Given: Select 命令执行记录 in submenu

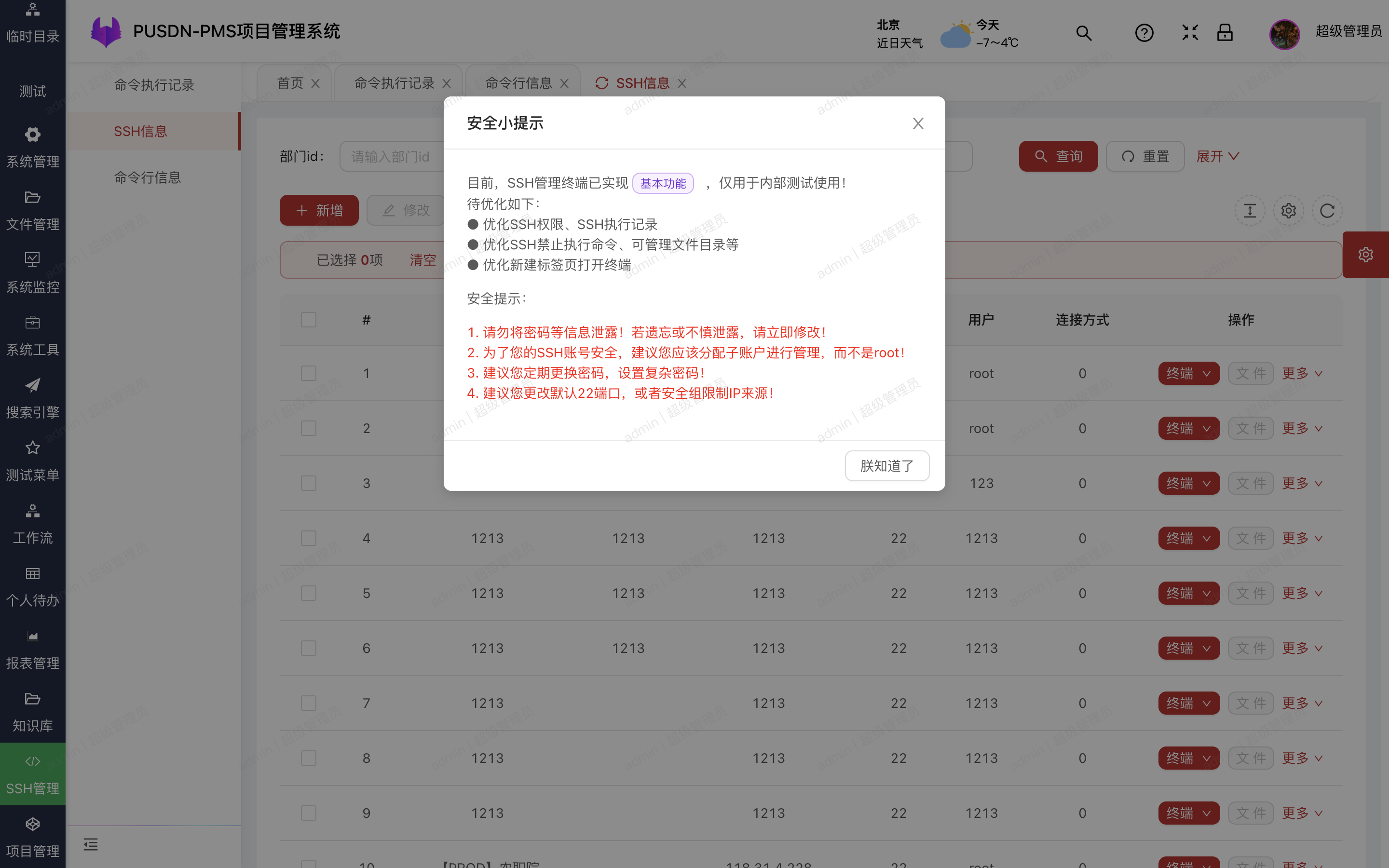Looking at the screenshot, I should pos(154,85).
